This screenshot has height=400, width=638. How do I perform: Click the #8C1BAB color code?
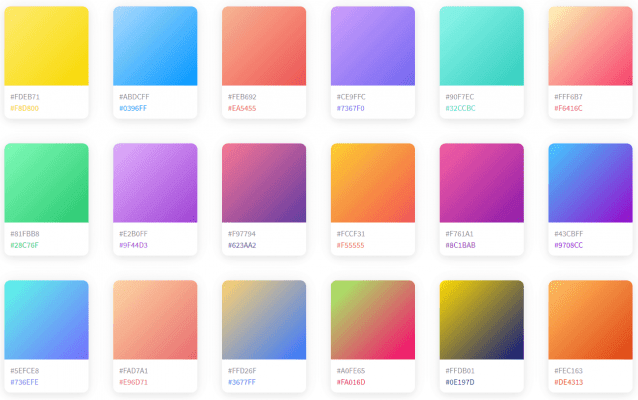pyautogui.click(x=461, y=245)
